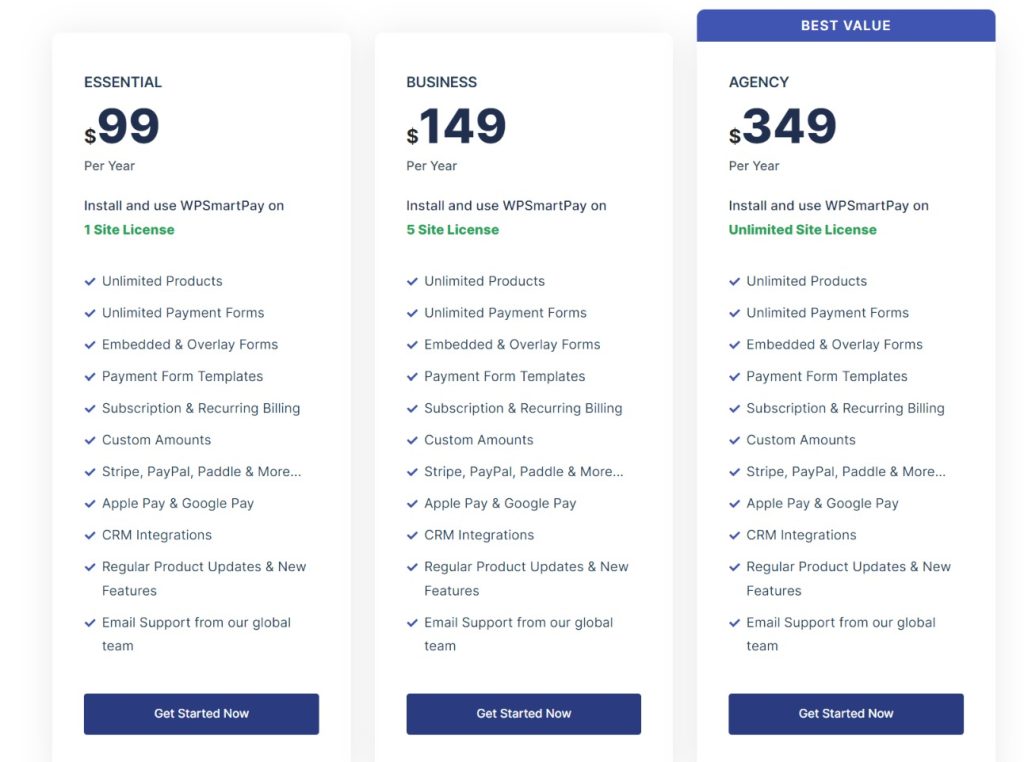The image size is (1024, 762).
Task: Click checkmark beside Agency's CRM Integrations
Action: coord(735,535)
